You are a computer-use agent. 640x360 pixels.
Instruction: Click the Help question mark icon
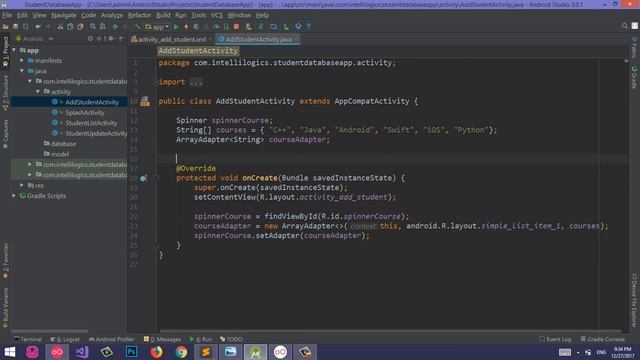pos(309,27)
